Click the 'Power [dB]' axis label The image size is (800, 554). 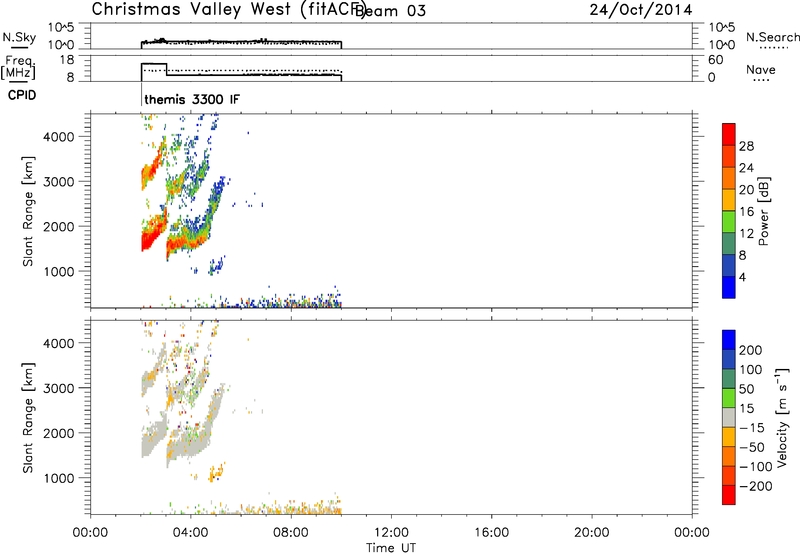763,211
